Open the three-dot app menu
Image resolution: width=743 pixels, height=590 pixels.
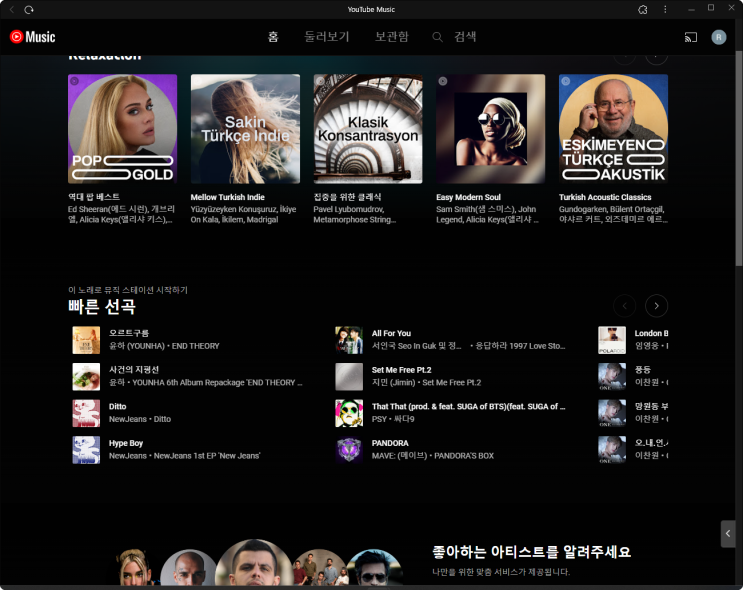(665, 9)
